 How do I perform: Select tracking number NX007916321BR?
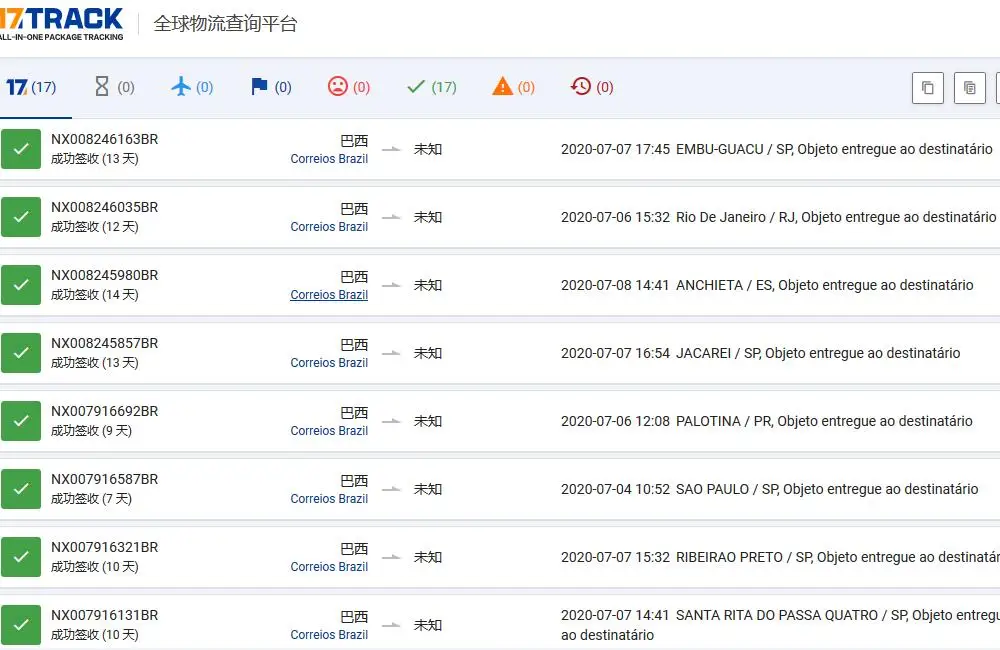[x=105, y=547]
